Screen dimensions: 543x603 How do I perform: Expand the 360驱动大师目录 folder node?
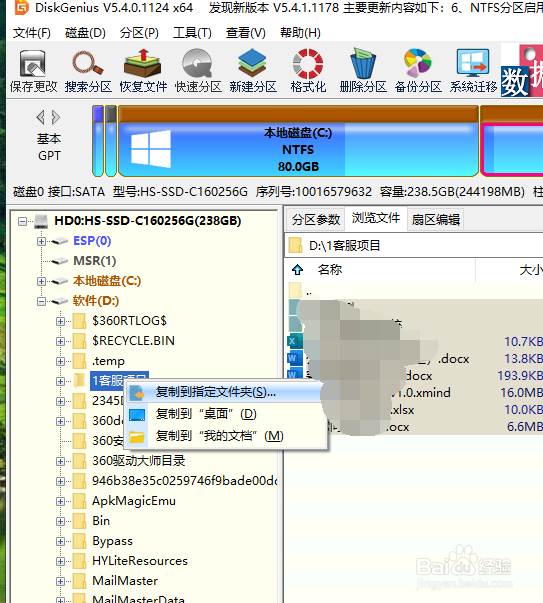click(60, 461)
